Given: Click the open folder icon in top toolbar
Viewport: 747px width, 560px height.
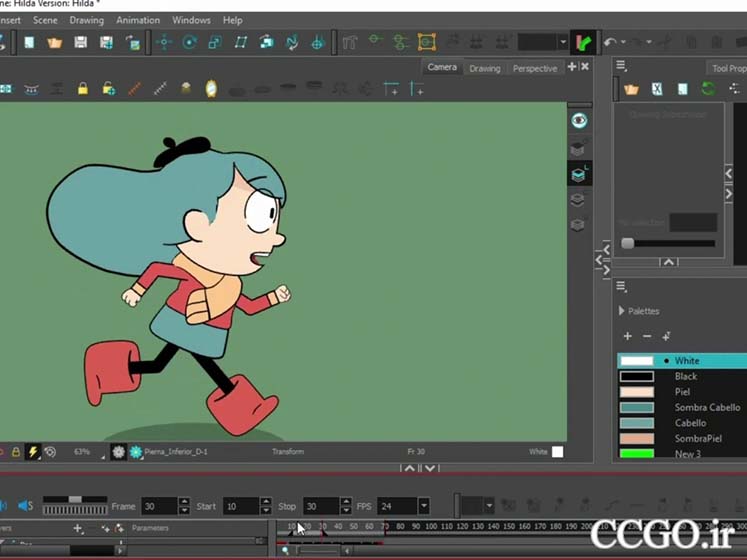Looking at the screenshot, I should [55, 43].
